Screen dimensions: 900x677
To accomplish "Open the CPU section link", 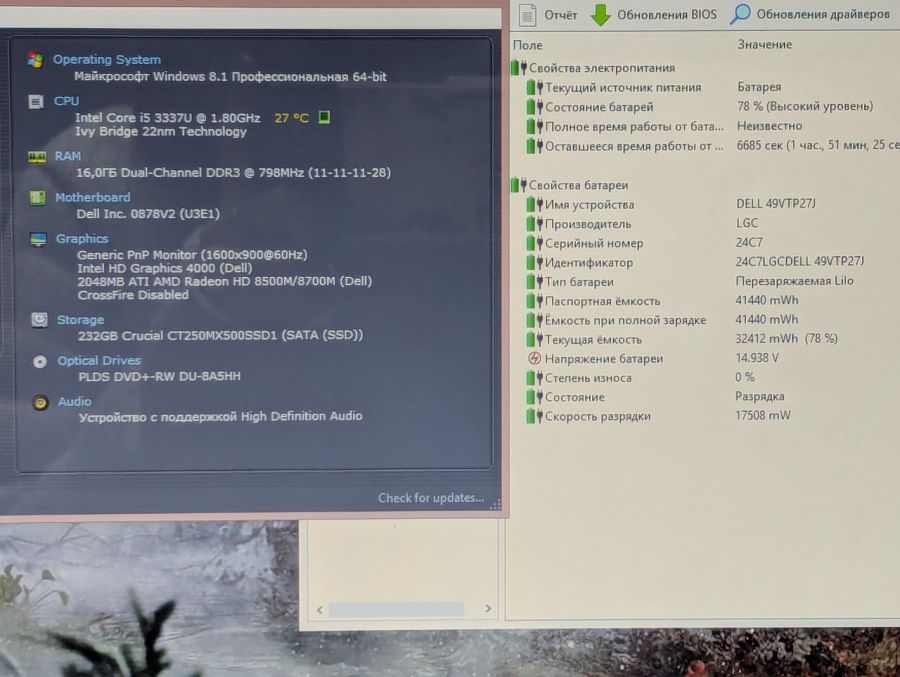I will tap(67, 101).
